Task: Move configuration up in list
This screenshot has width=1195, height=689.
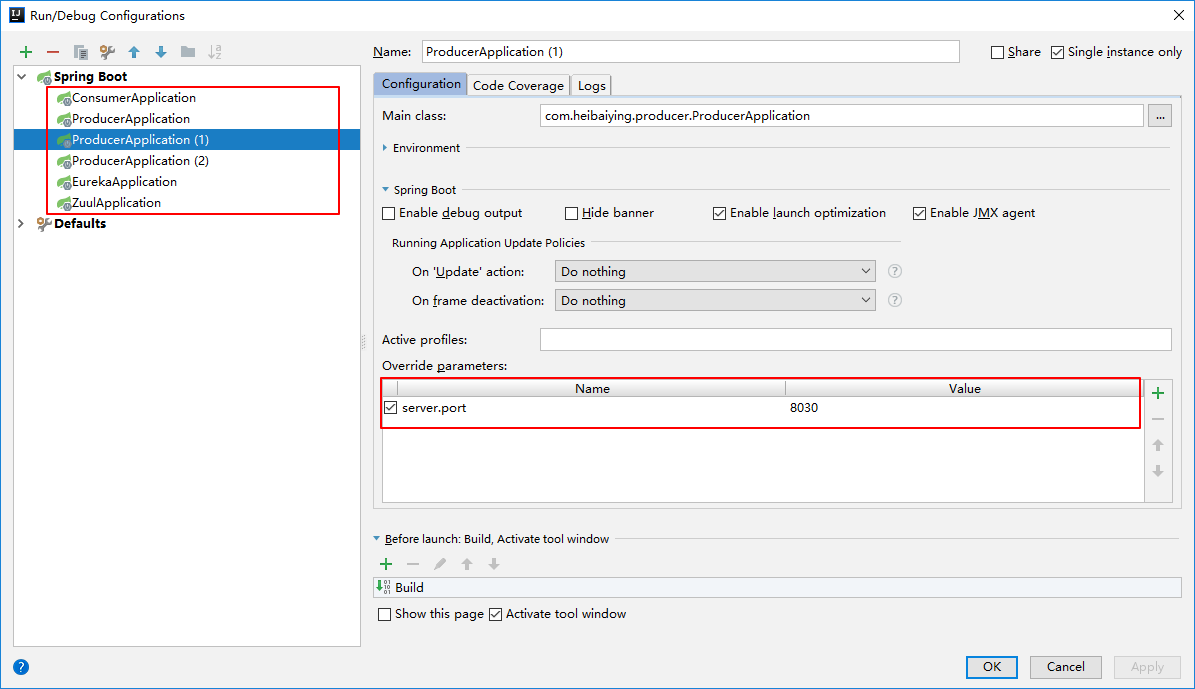Action: (134, 52)
